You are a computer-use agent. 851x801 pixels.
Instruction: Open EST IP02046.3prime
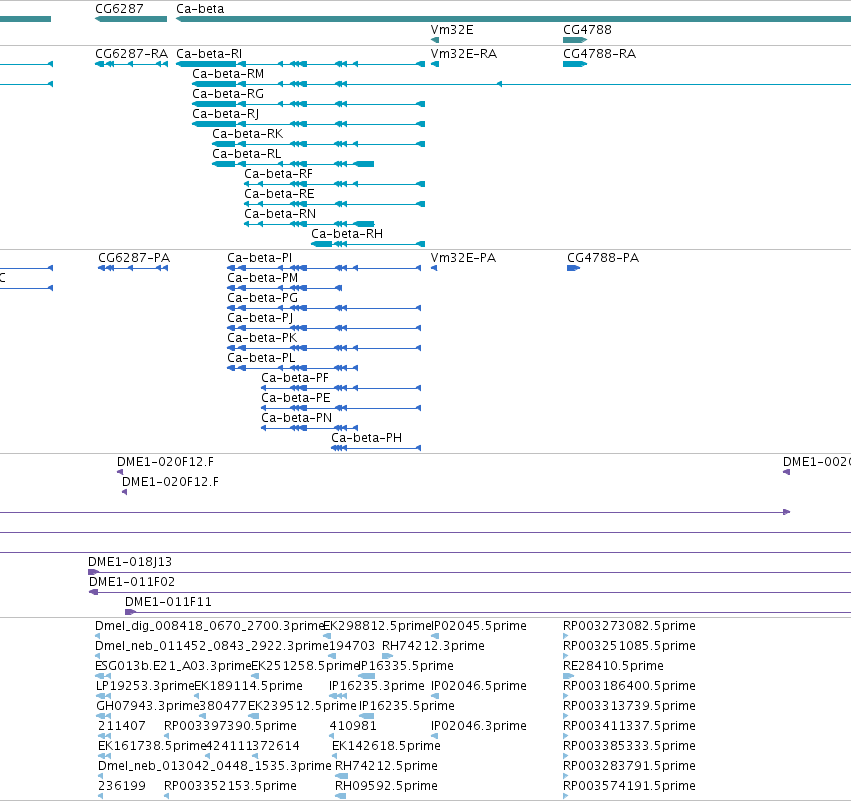click(x=479, y=726)
